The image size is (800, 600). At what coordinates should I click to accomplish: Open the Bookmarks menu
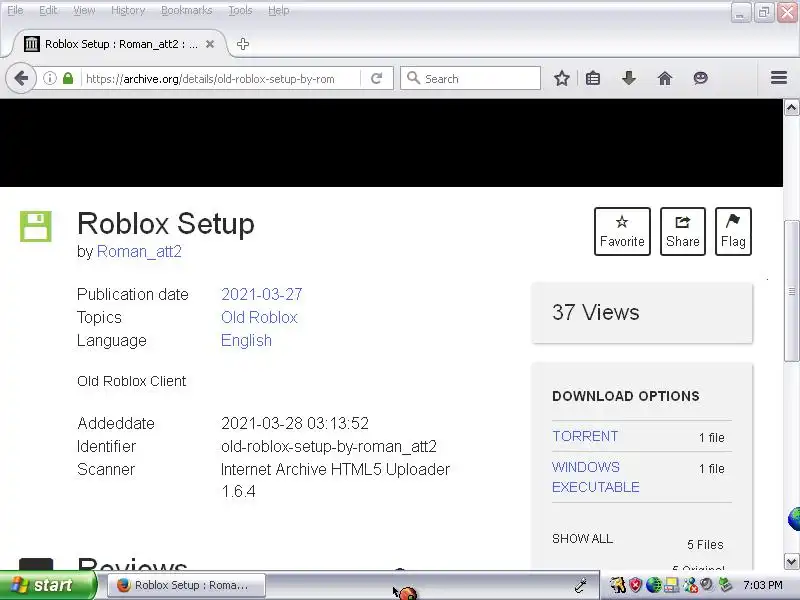pos(186,10)
